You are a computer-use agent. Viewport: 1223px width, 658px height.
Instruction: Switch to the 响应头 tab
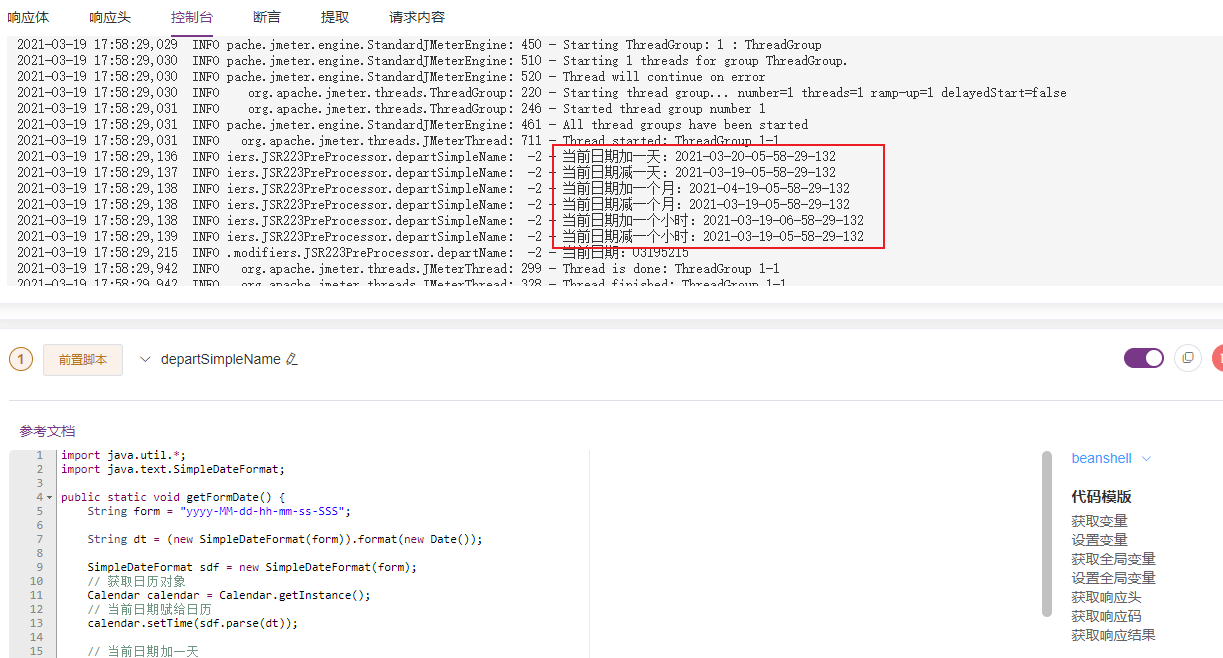pos(109,17)
